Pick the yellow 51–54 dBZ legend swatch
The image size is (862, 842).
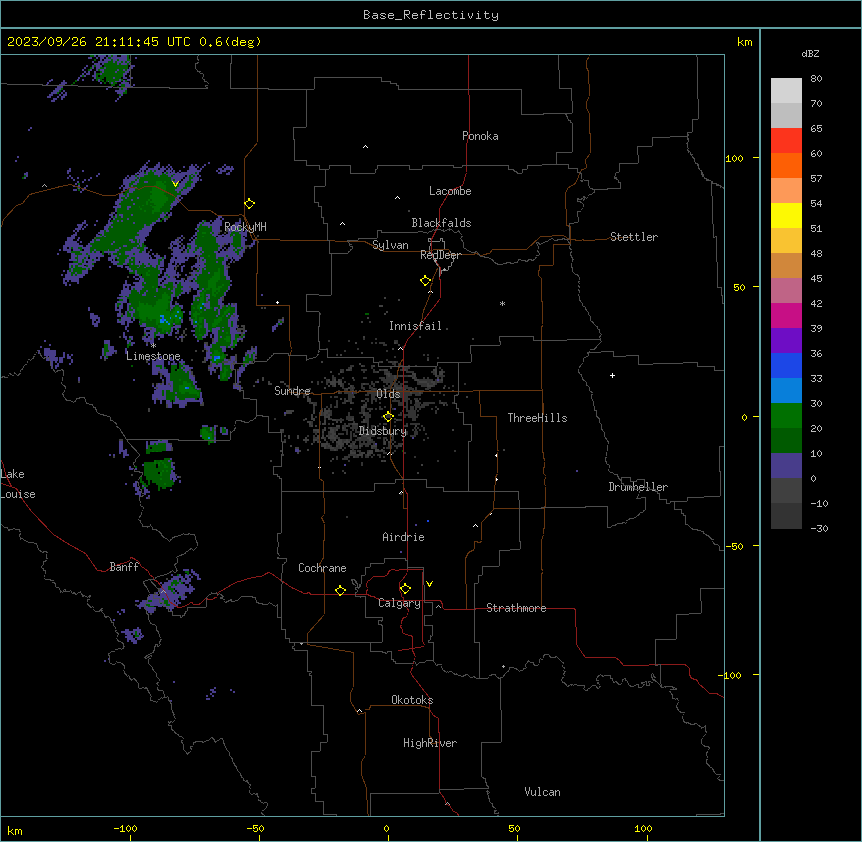(x=786, y=215)
